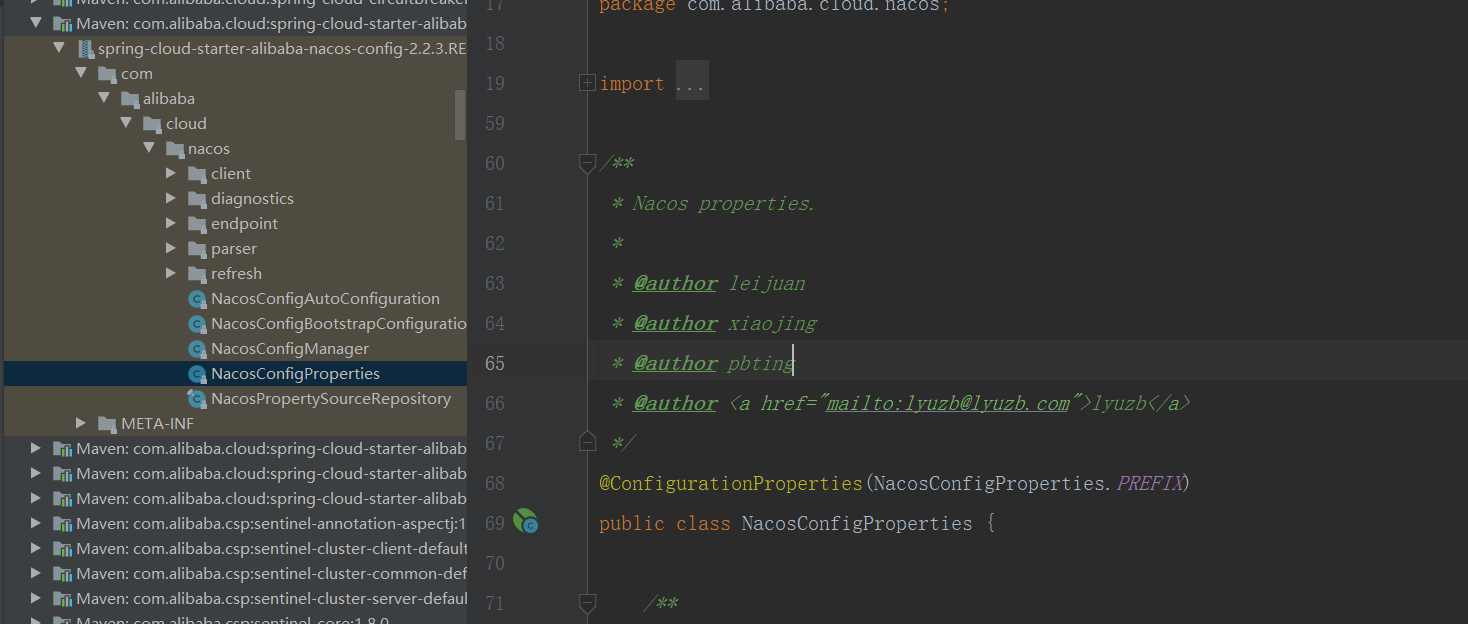Click the NacosConfigProperties class icon in tree

click(x=197, y=374)
